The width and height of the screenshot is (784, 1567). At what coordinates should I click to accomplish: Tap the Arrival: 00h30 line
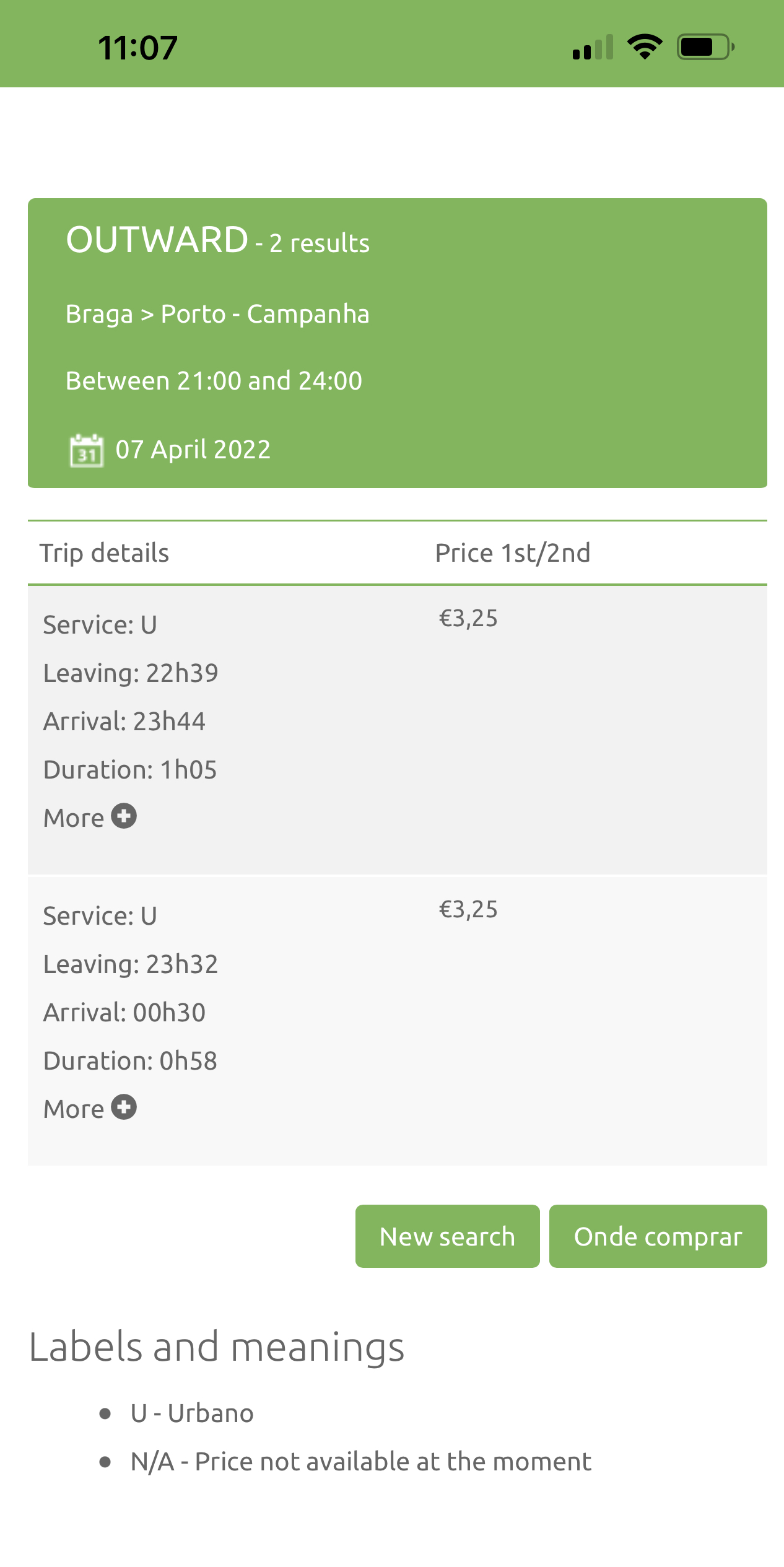[124, 1012]
